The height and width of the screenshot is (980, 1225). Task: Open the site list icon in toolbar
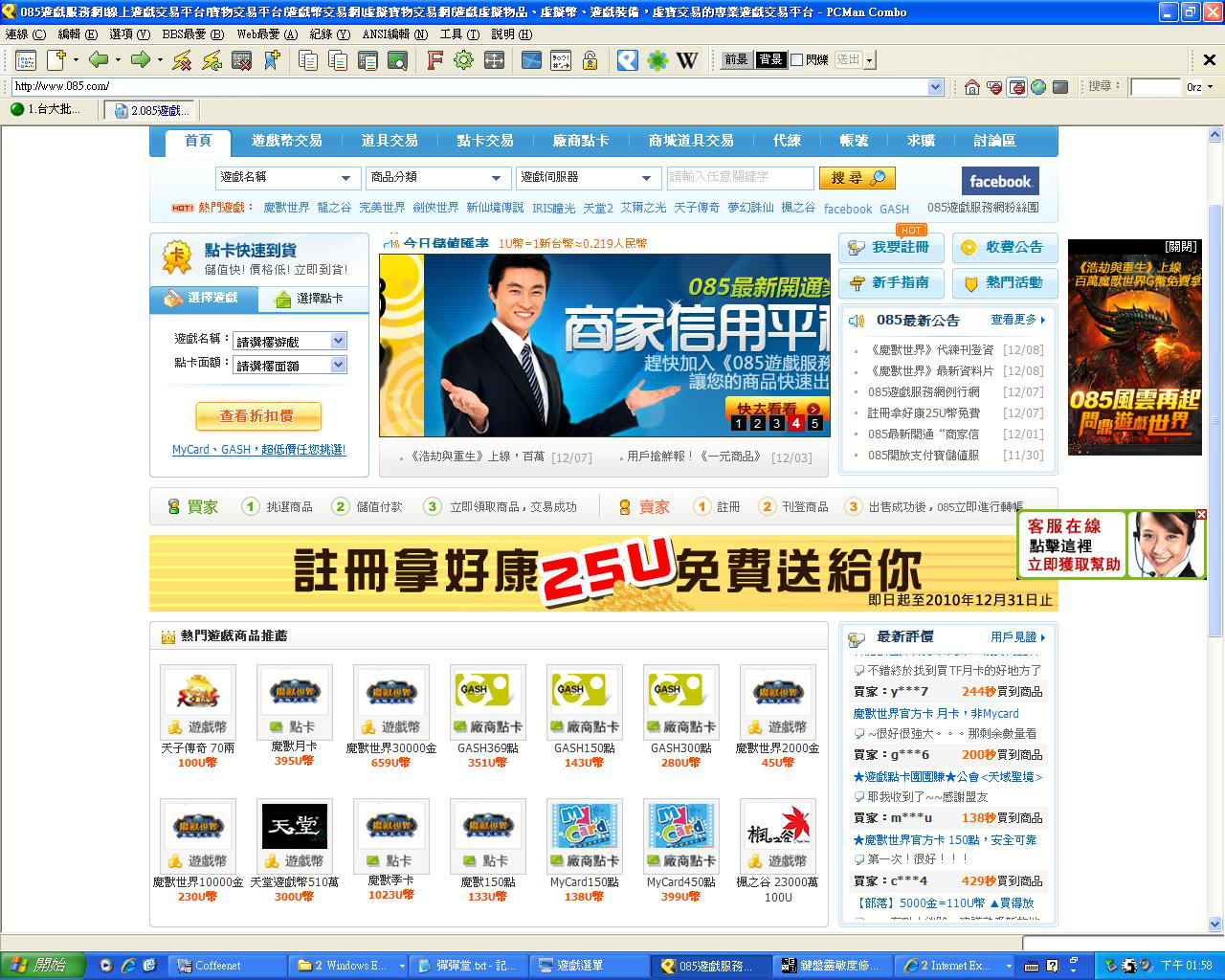26,61
